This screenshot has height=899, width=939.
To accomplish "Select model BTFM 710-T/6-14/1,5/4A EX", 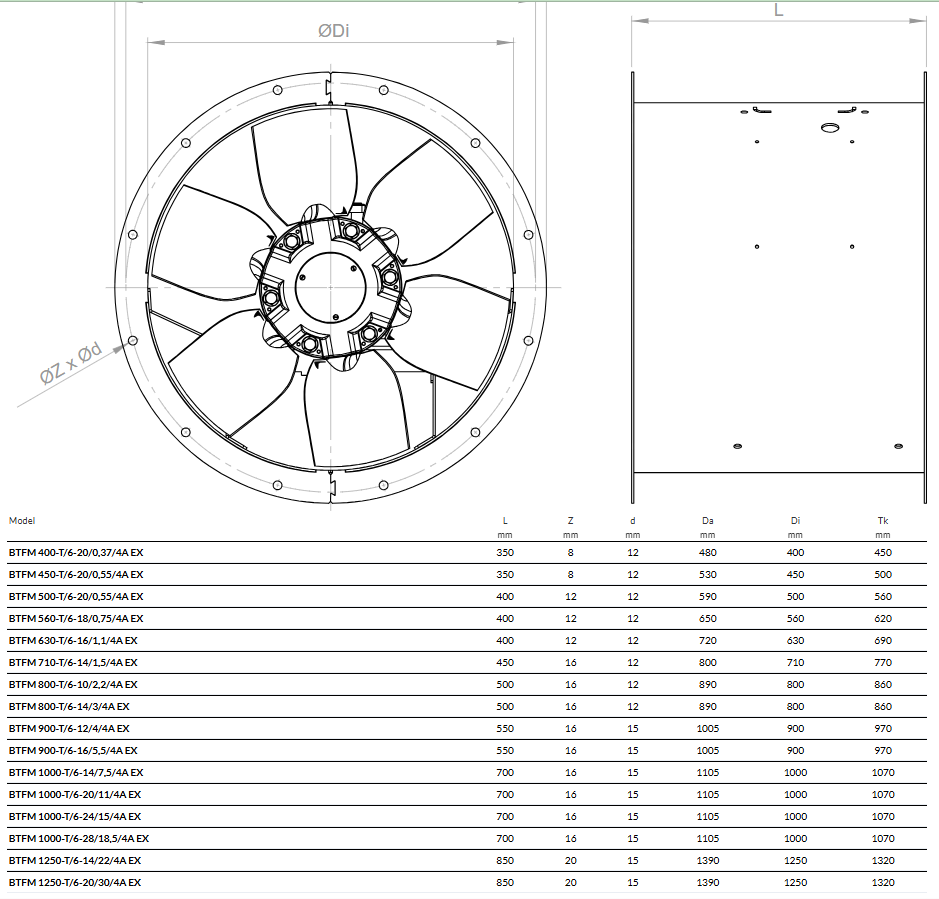I will [73, 662].
